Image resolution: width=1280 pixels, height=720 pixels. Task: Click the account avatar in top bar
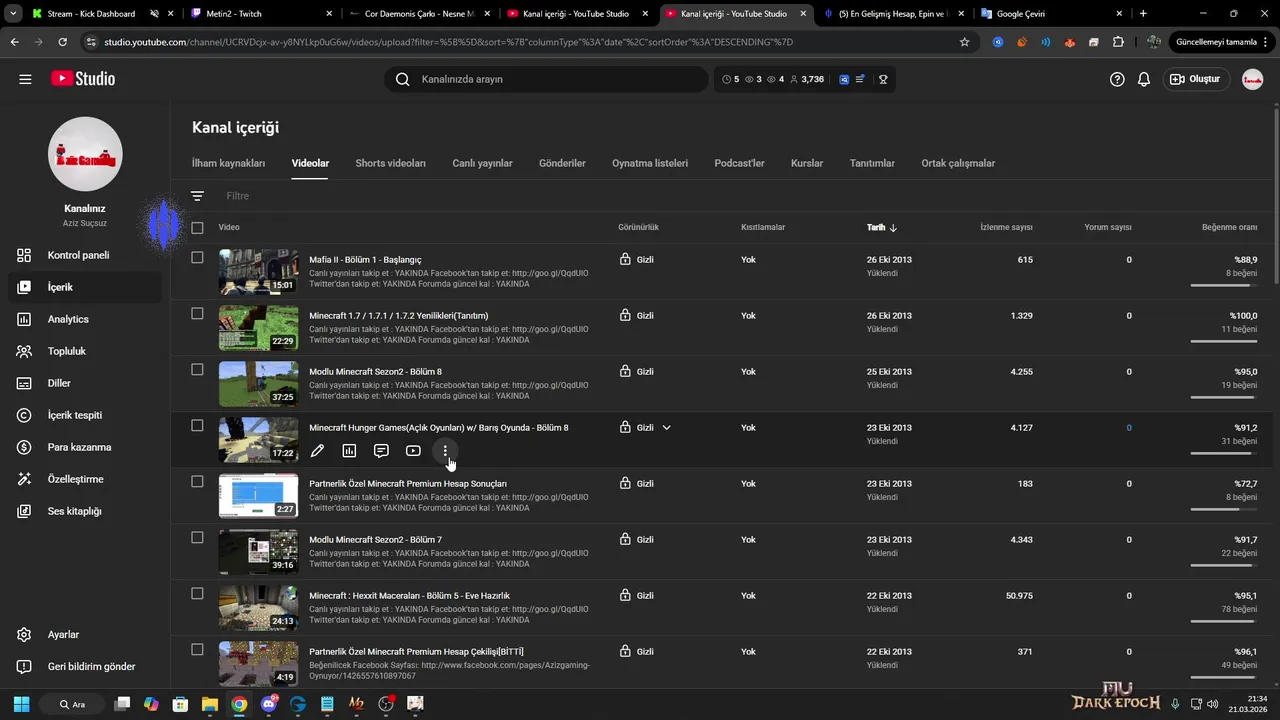pyautogui.click(x=1252, y=79)
